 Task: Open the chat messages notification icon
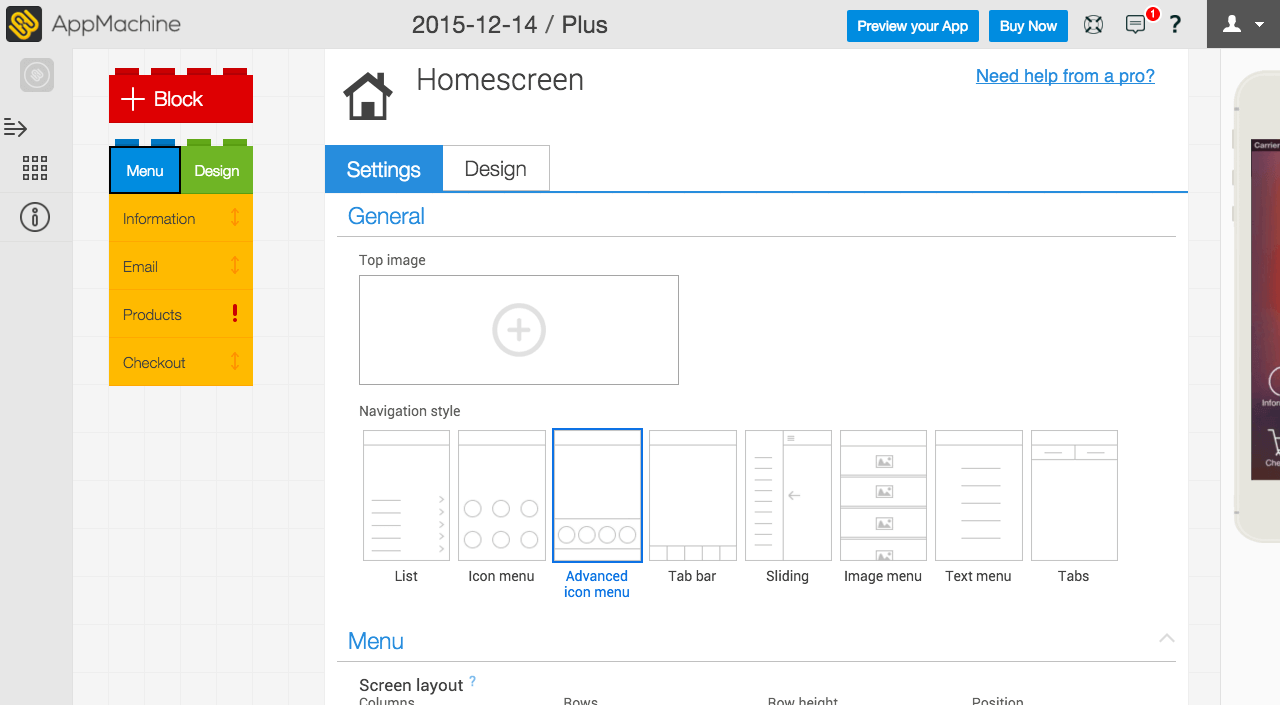click(x=1135, y=25)
